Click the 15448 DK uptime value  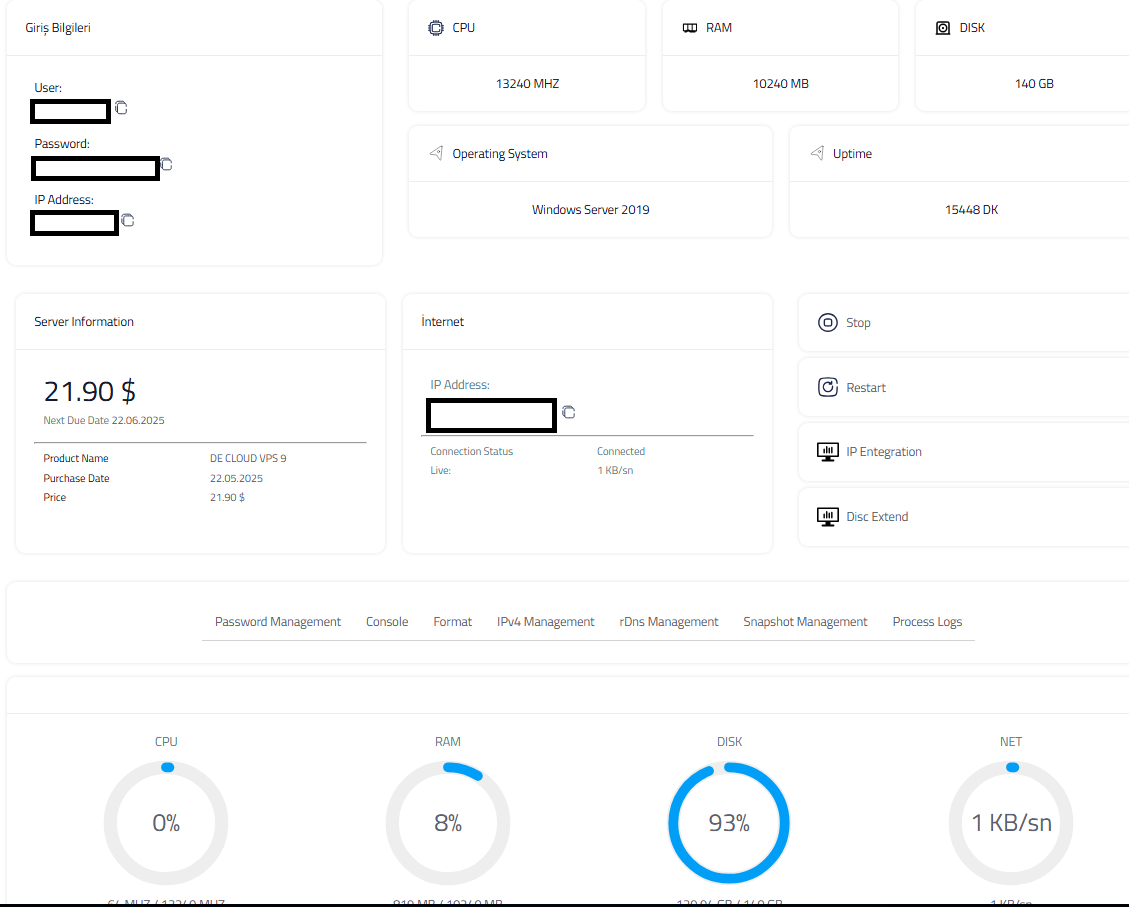971,210
